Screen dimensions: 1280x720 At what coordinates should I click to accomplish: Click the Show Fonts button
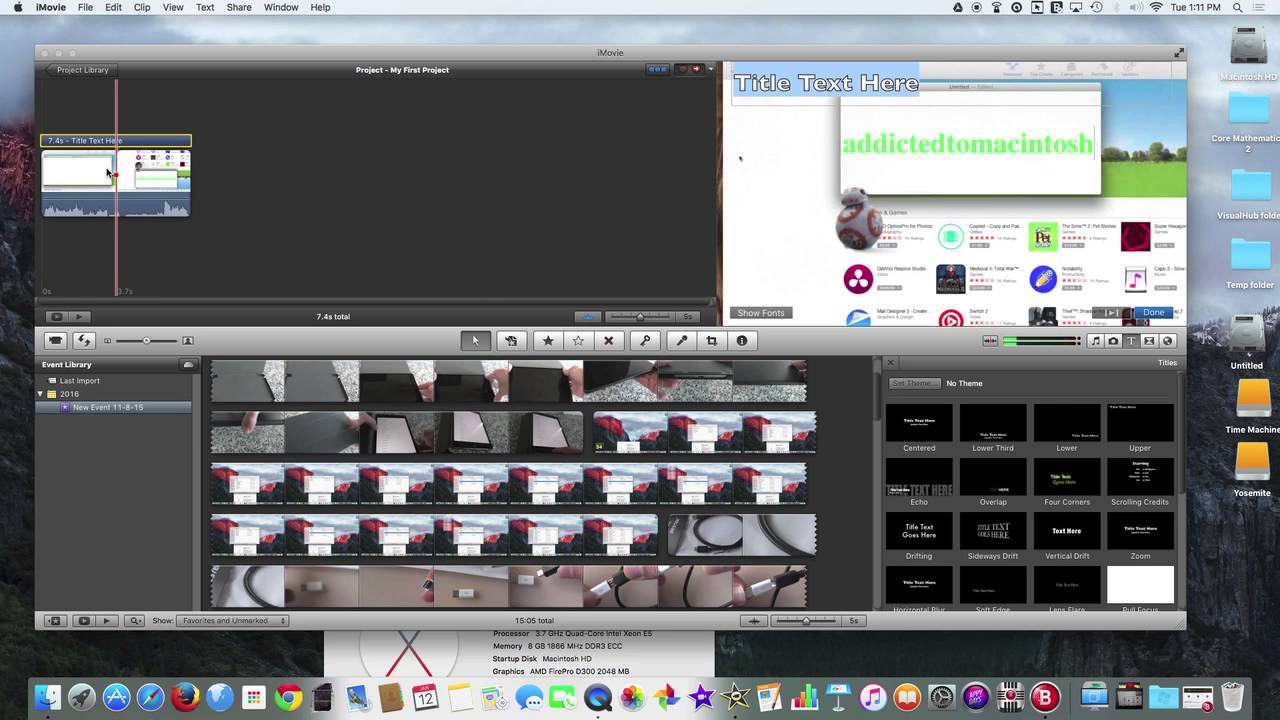[761, 313]
